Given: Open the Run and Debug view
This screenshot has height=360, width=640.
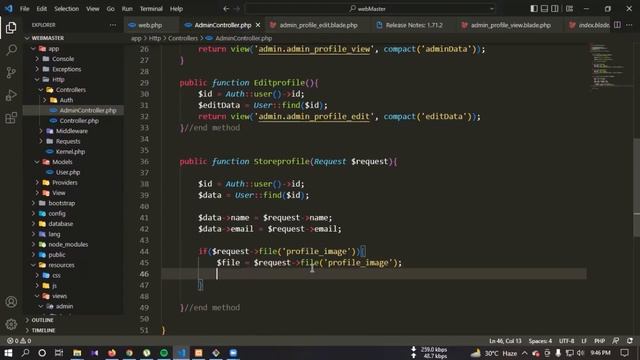Looking at the screenshot, I should click(x=11, y=95).
